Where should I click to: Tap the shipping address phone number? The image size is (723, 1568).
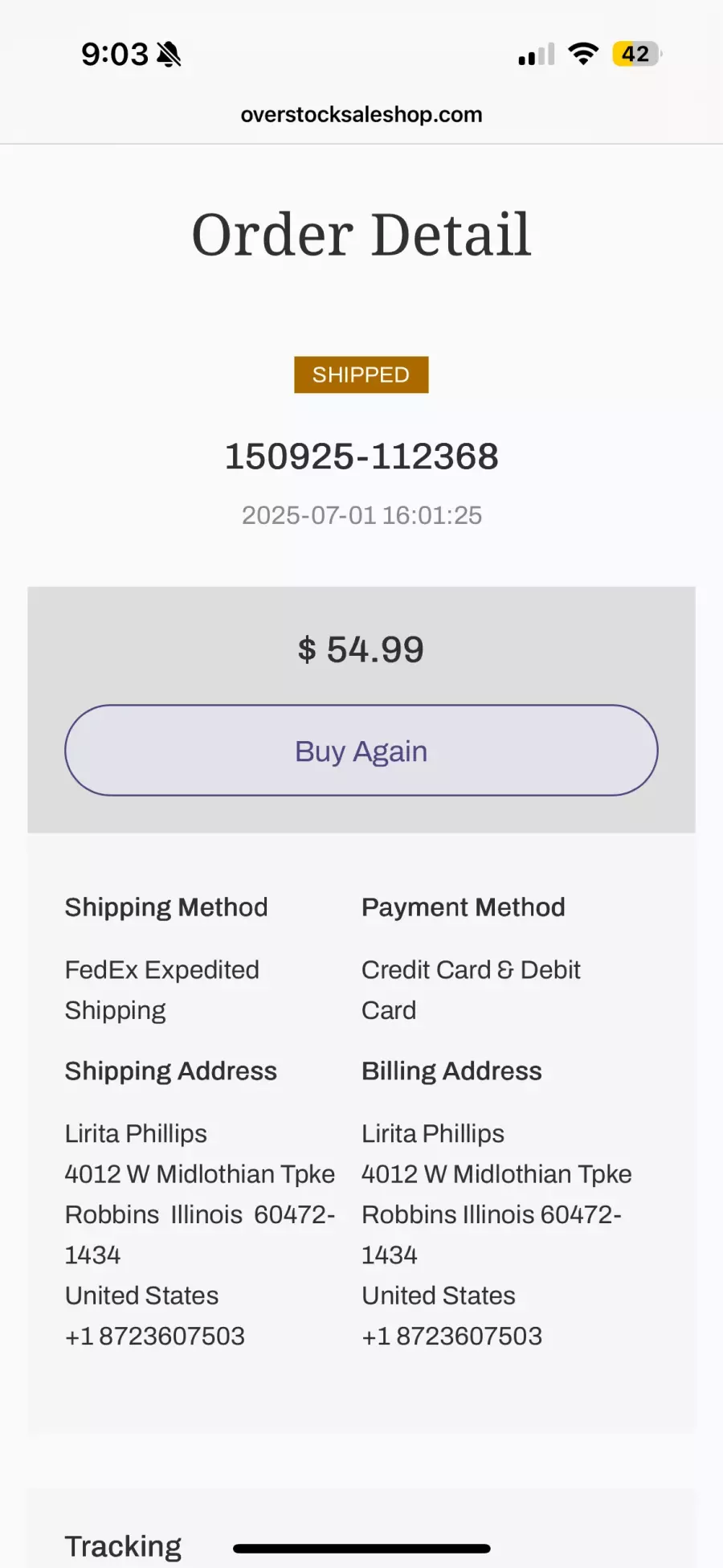point(155,1336)
